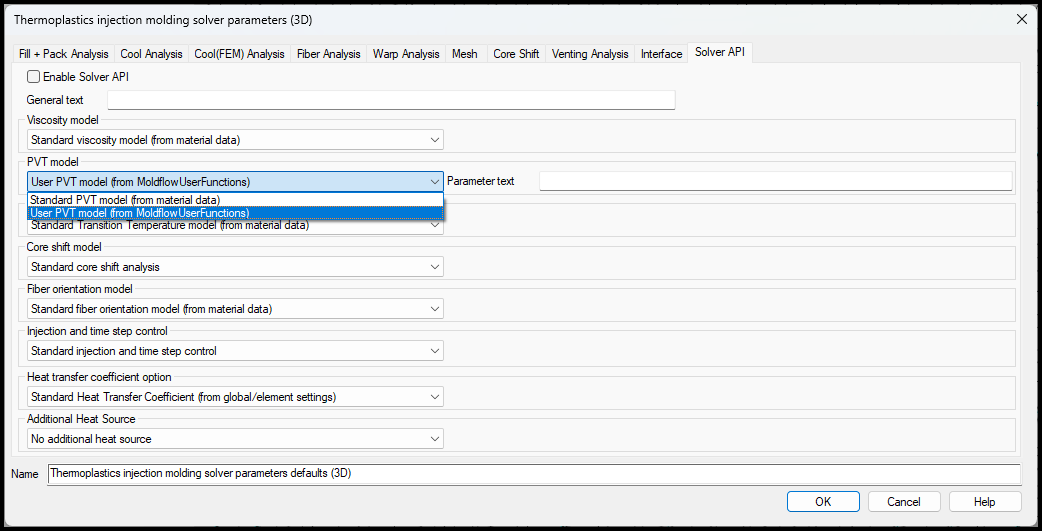
Task: Enable the Solver API checkbox
Action: [33, 76]
